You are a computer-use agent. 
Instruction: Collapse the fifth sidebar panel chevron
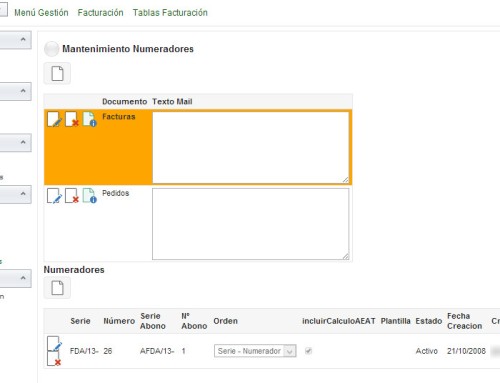click(23, 278)
